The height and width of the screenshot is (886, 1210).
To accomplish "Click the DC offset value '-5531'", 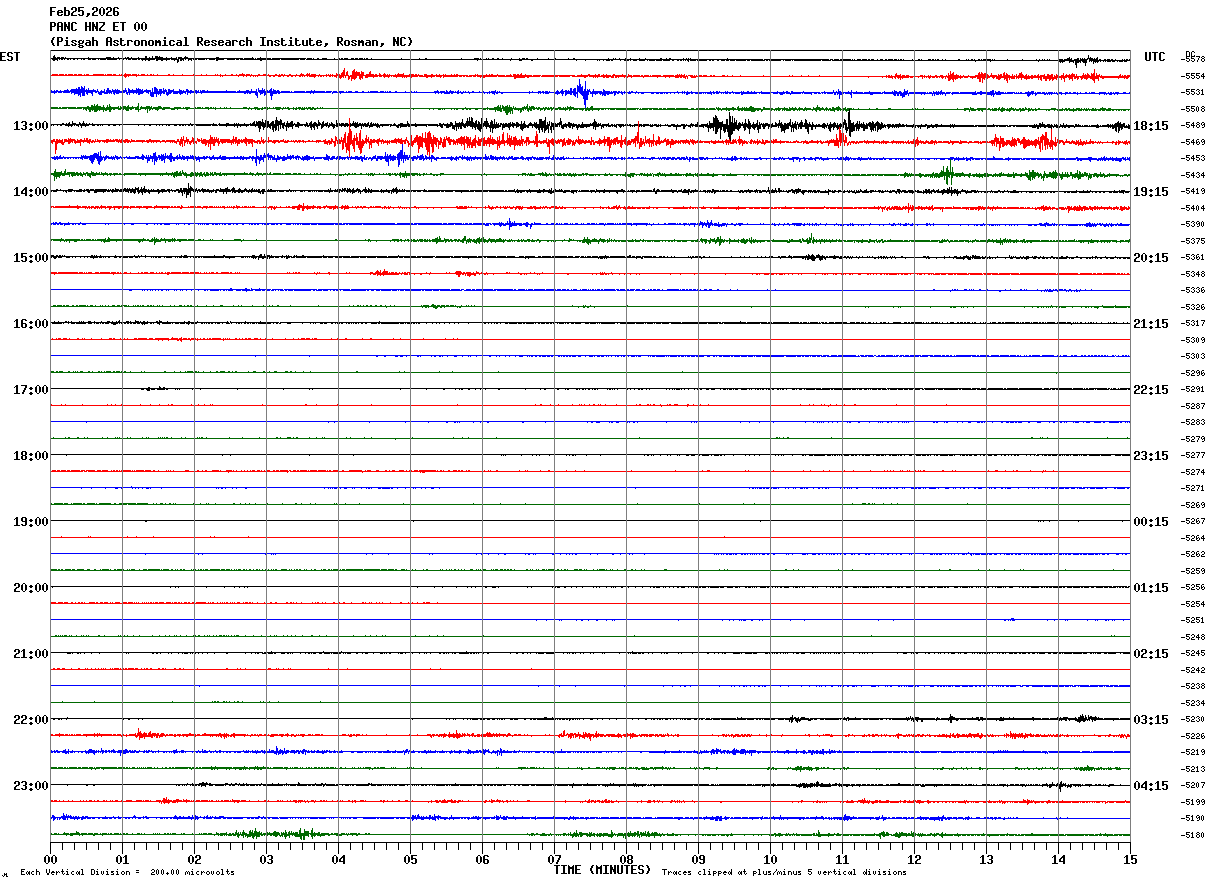I will click(1193, 93).
